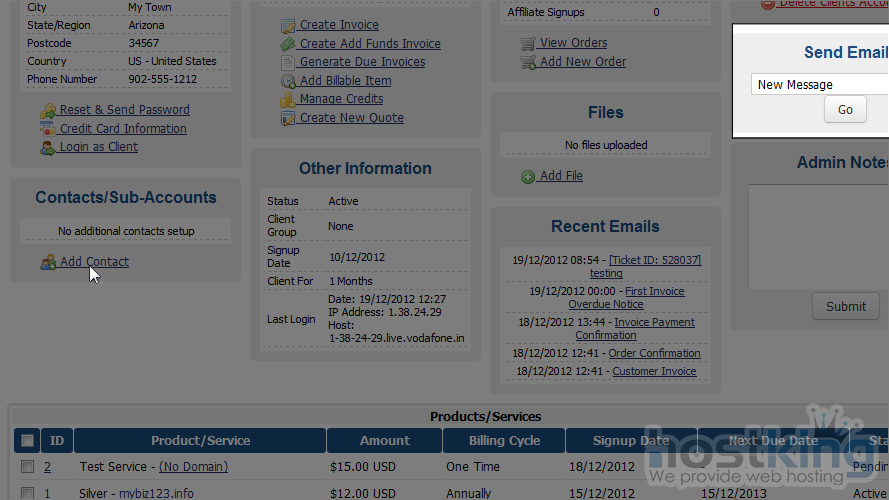This screenshot has width=889, height=500.
Task: Click the Create Add Funds Invoice icon
Action: pyautogui.click(x=288, y=44)
